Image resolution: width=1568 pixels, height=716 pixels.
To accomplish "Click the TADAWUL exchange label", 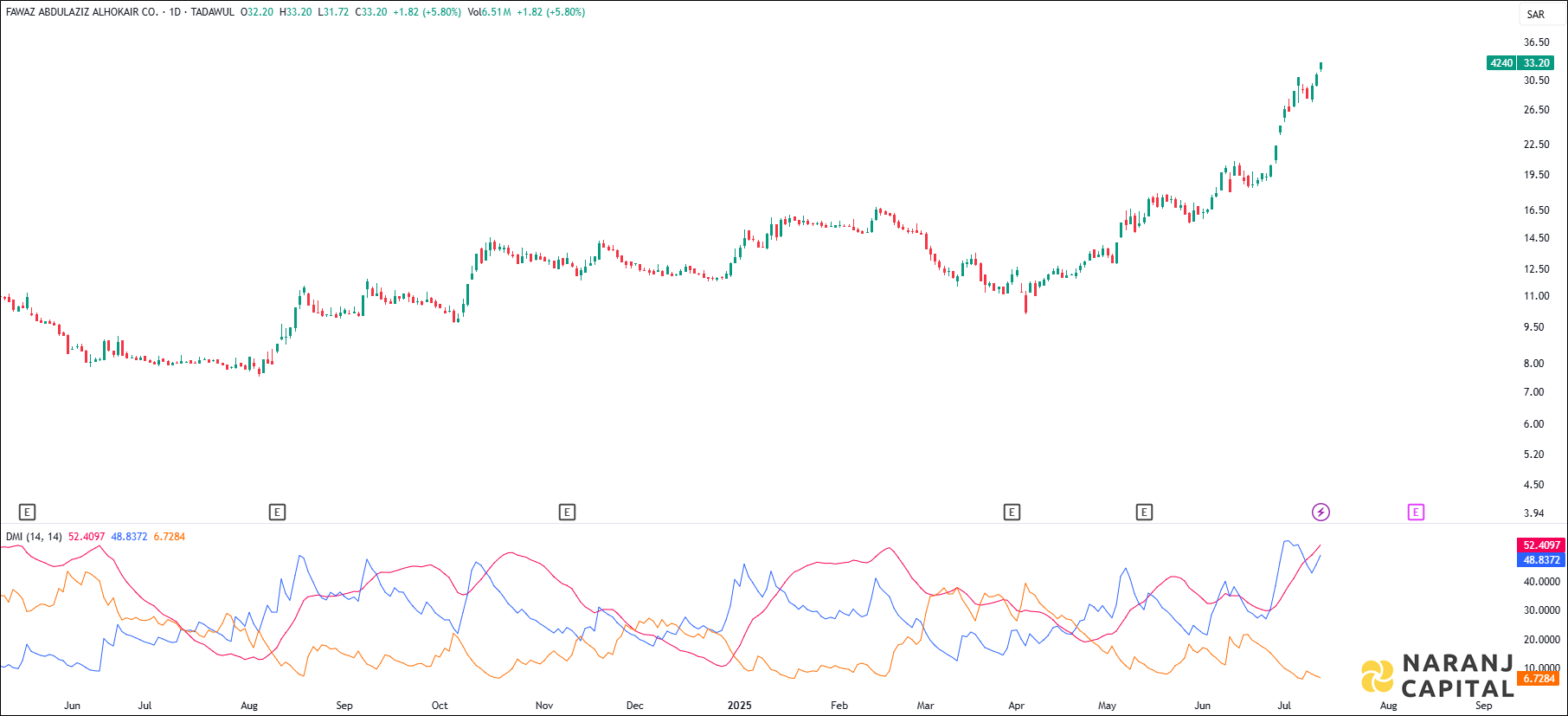I will (213, 12).
